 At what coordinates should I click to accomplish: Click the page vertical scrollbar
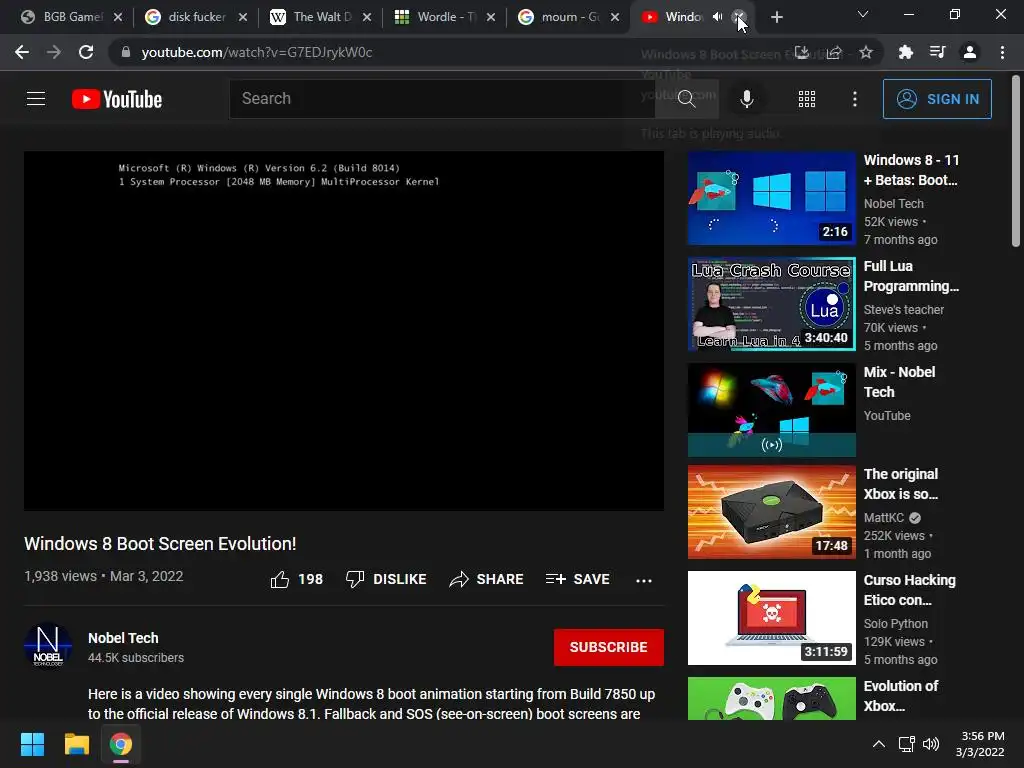click(1016, 161)
